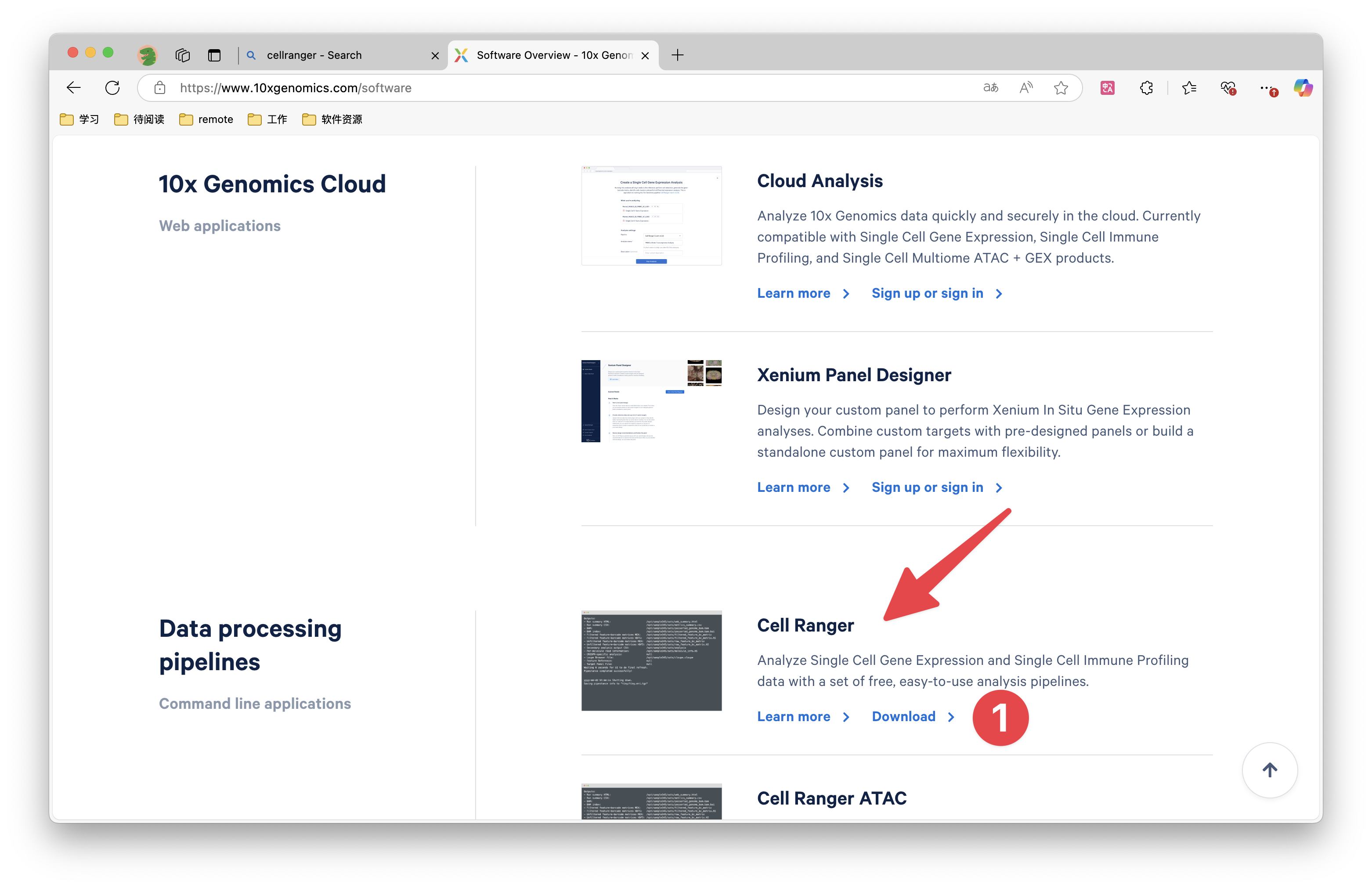Open the Cell Ranger terminal thumbnail
Viewport: 1372px width, 888px height.
pyautogui.click(x=651, y=661)
